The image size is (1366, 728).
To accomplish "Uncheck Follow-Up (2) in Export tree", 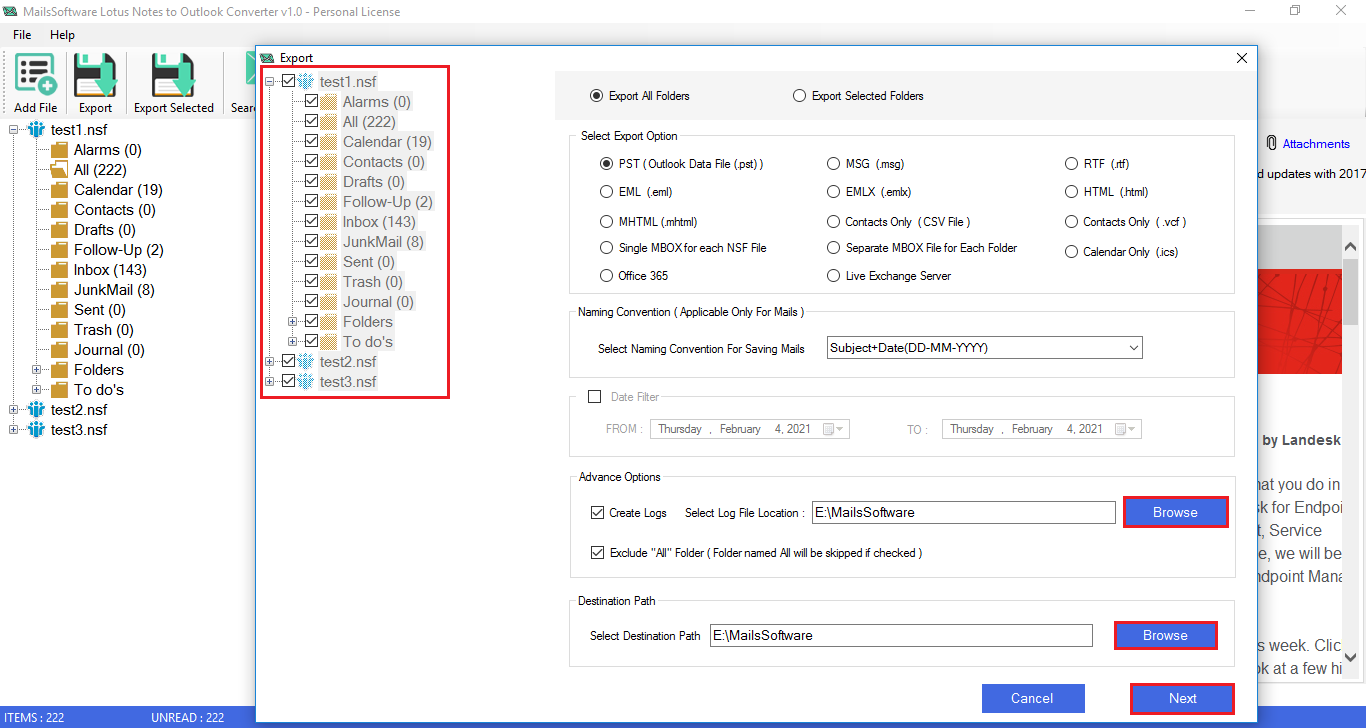I will 311,202.
